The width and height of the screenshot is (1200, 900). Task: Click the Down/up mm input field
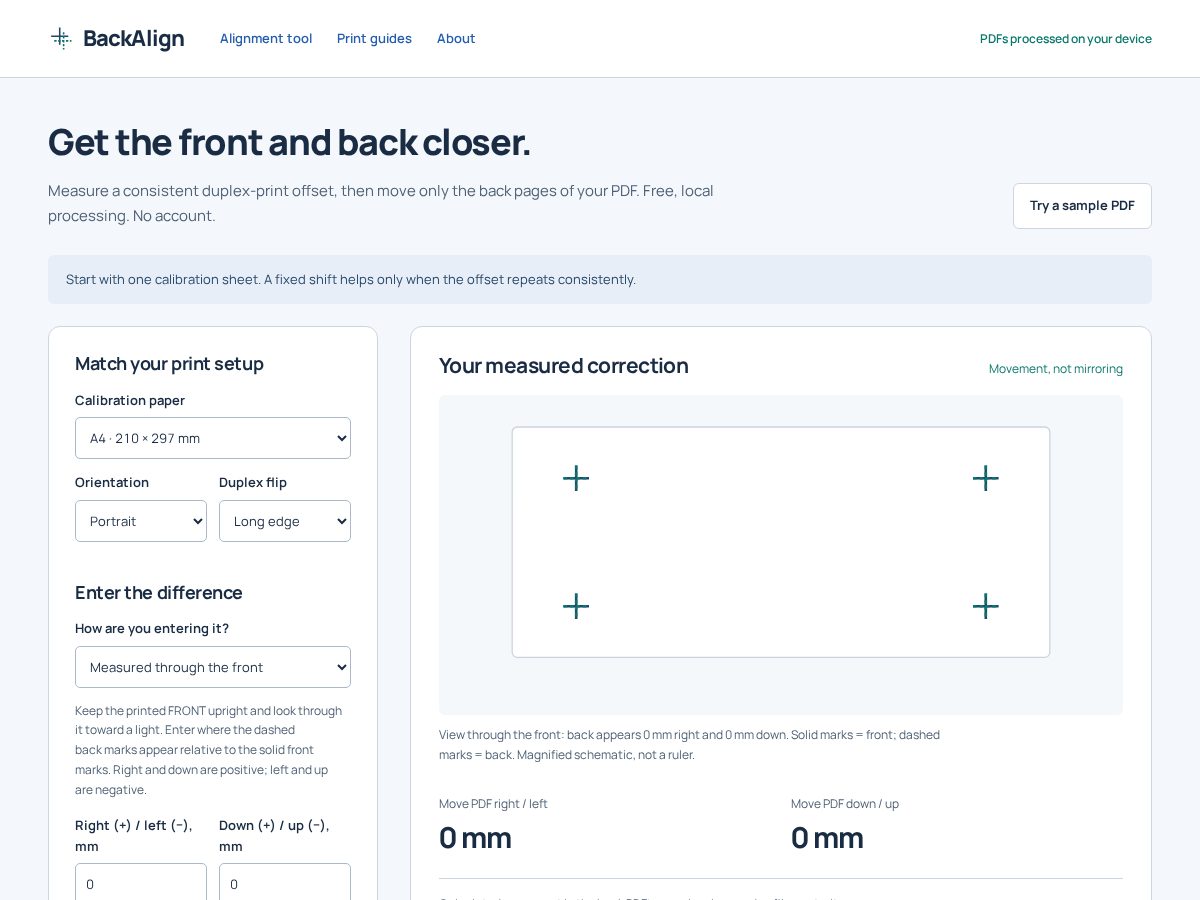pos(285,883)
